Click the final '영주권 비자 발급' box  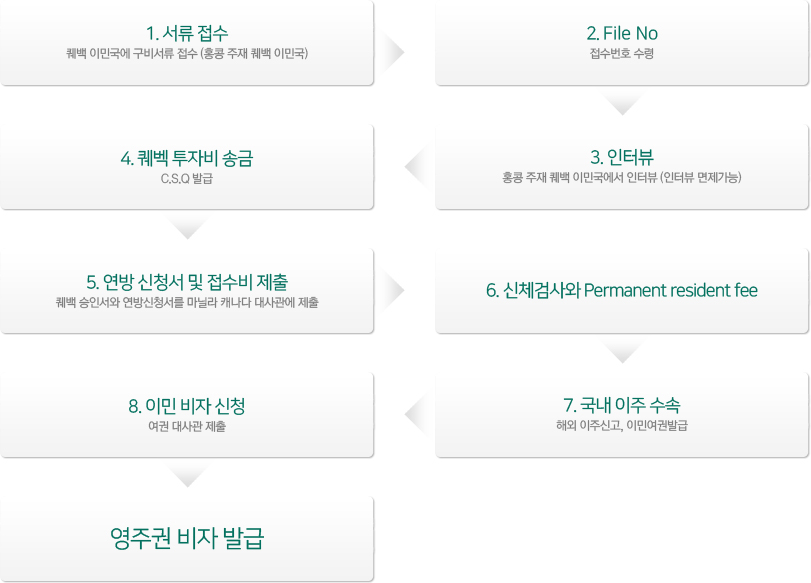click(187, 539)
